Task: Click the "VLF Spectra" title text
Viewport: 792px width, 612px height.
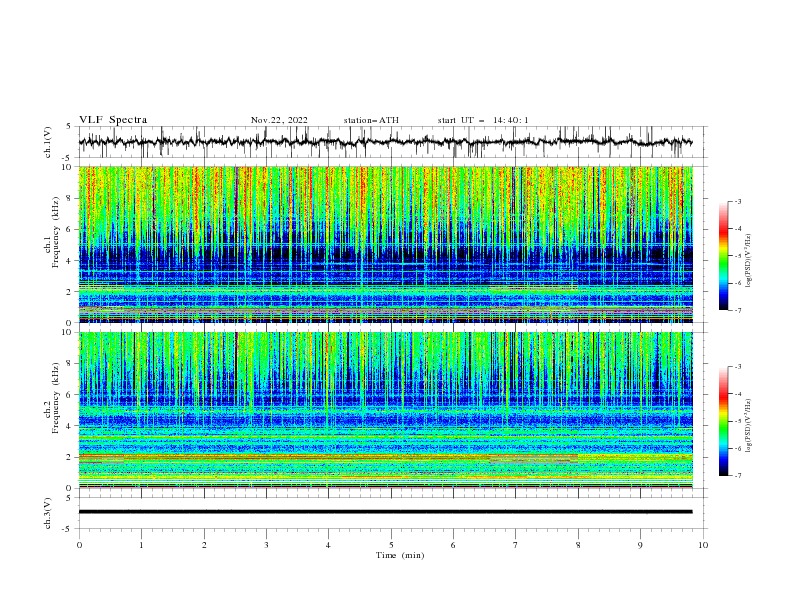Action: tap(113, 120)
